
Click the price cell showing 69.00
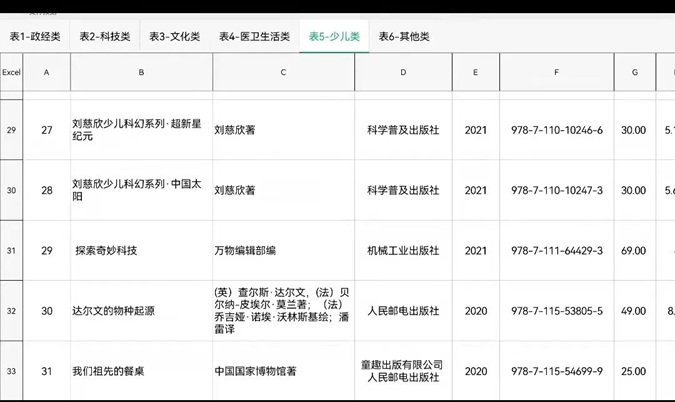click(634, 250)
